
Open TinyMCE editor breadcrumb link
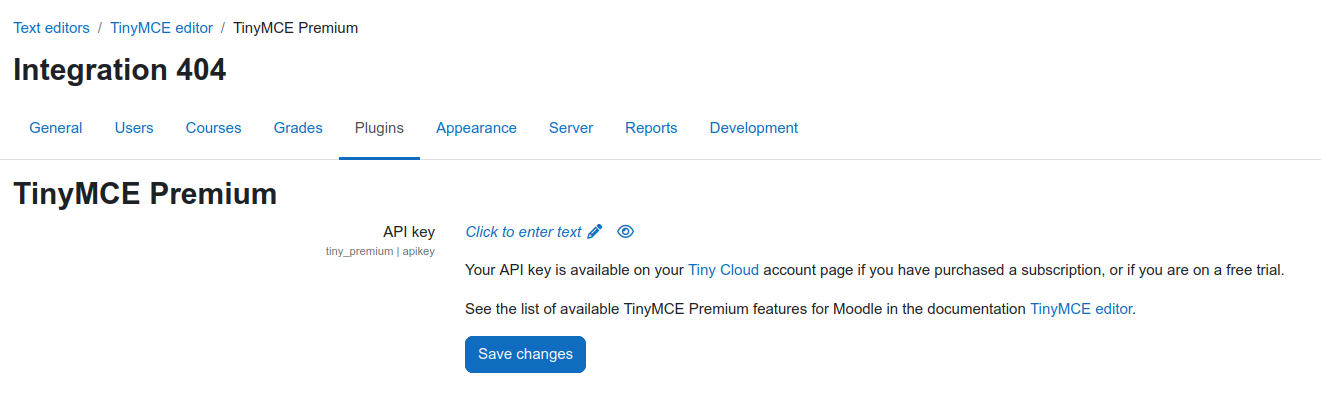tap(161, 28)
